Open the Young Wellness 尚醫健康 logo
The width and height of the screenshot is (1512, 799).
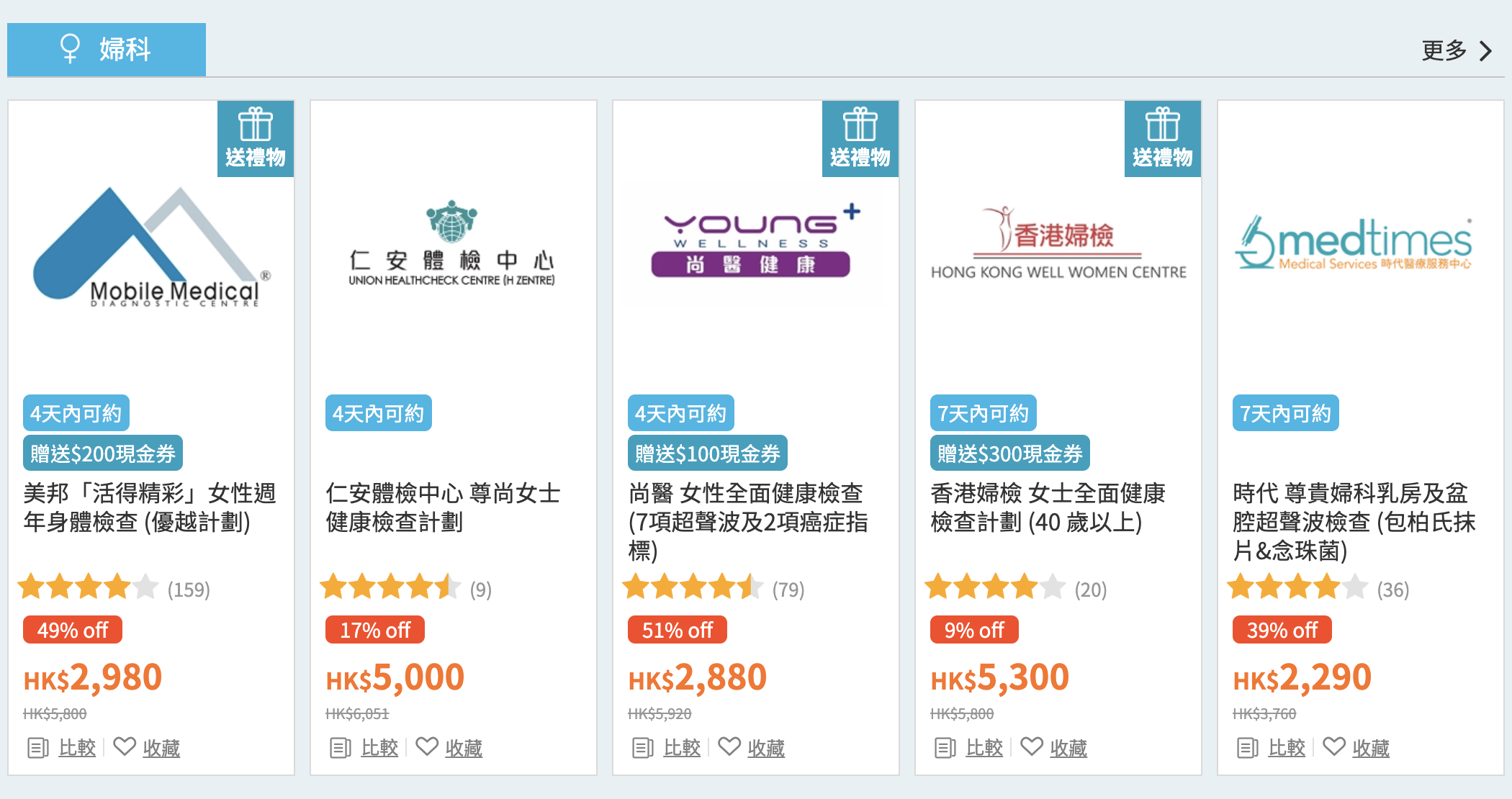click(756, 240)
